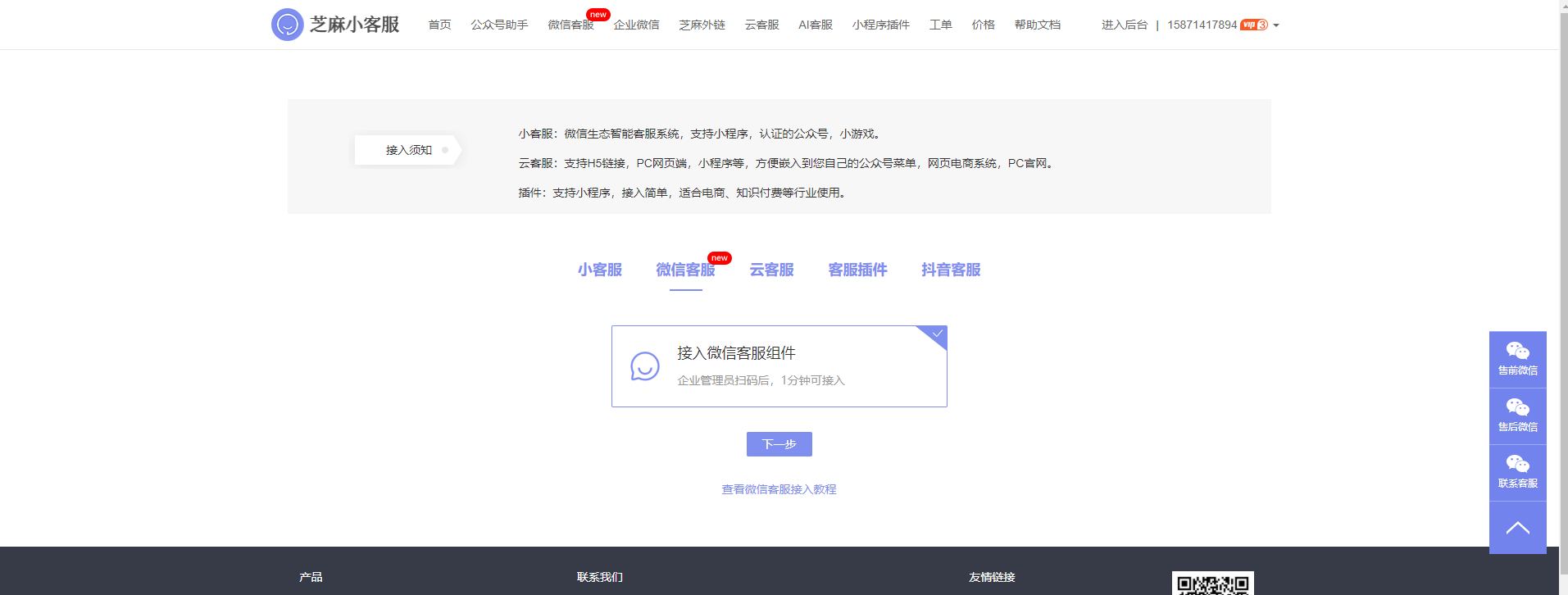Open 公众号助手 navigation item

[x=499, y=25]
